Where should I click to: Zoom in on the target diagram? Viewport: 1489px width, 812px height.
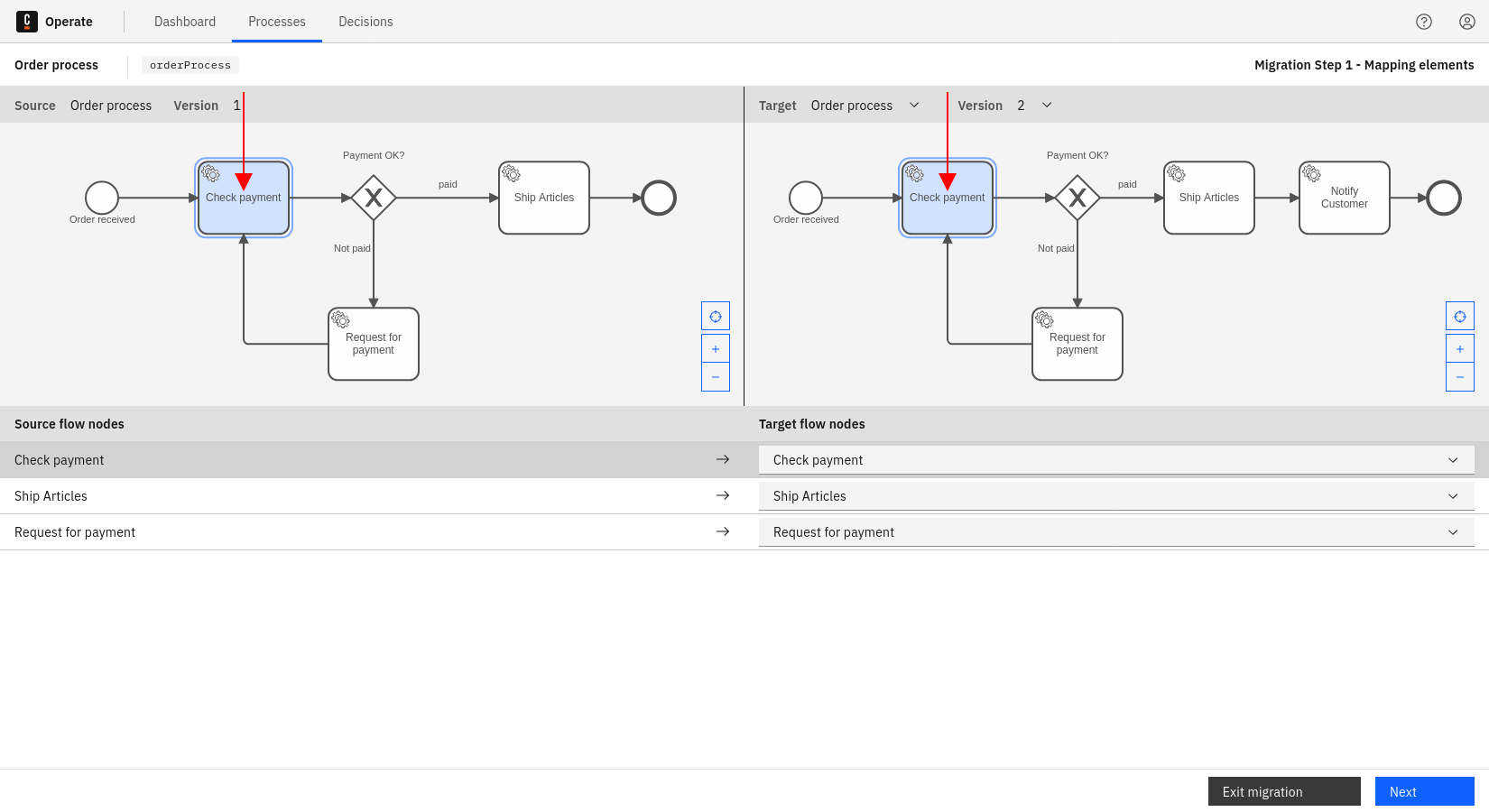(1460, 347)
